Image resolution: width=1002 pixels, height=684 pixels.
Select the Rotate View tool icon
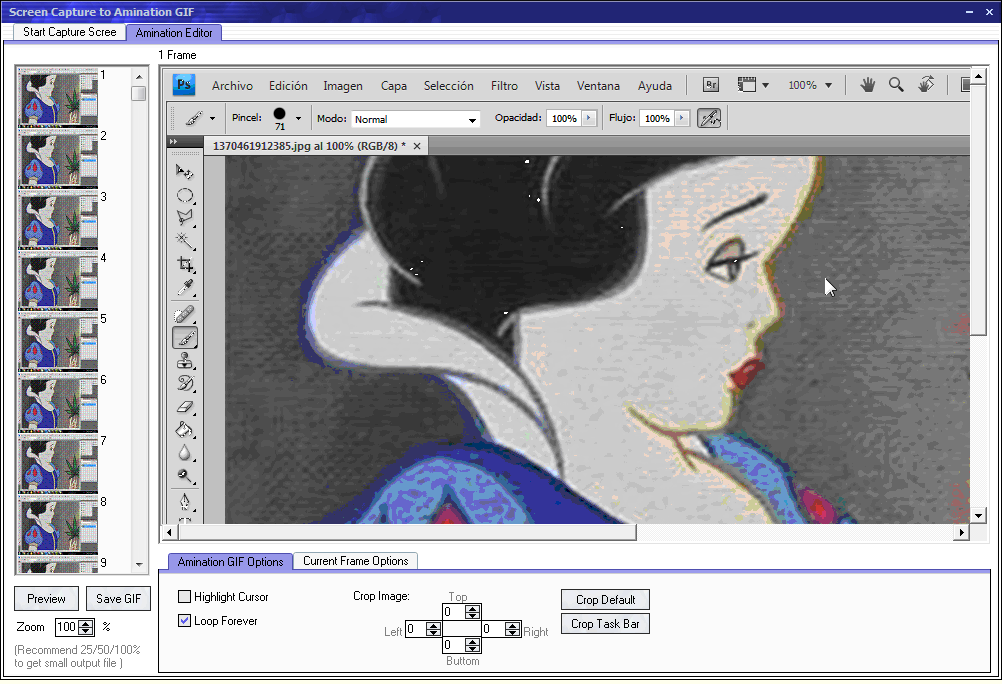[926, 84]
